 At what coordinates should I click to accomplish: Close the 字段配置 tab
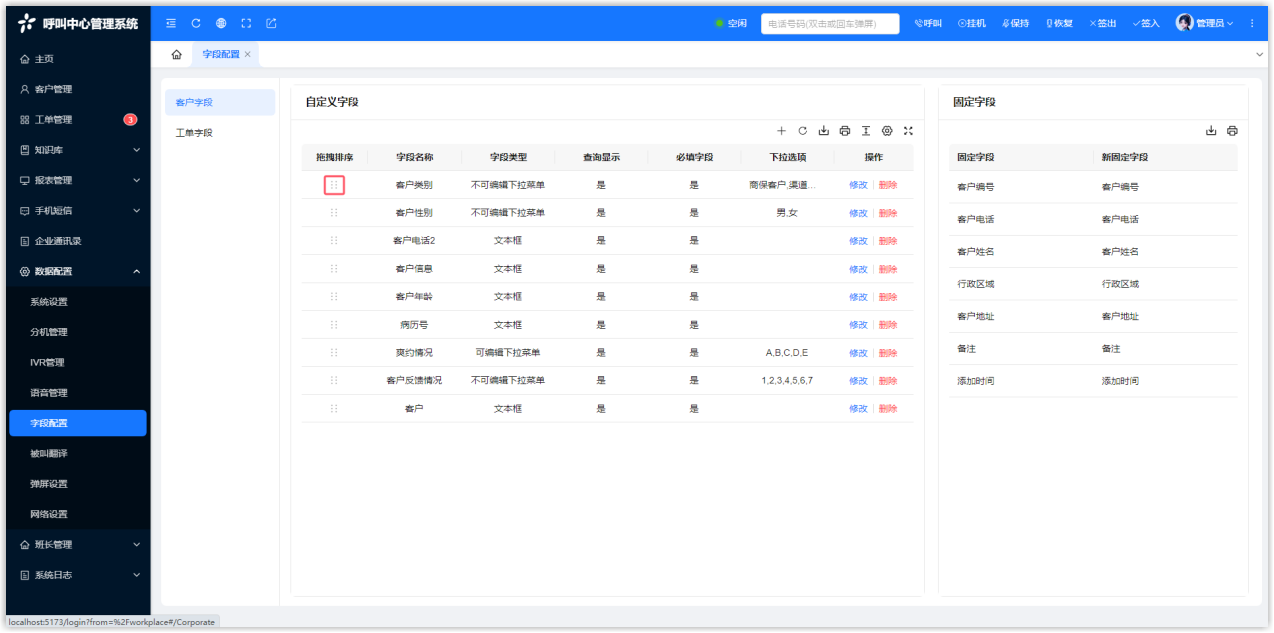pos(248,54)
